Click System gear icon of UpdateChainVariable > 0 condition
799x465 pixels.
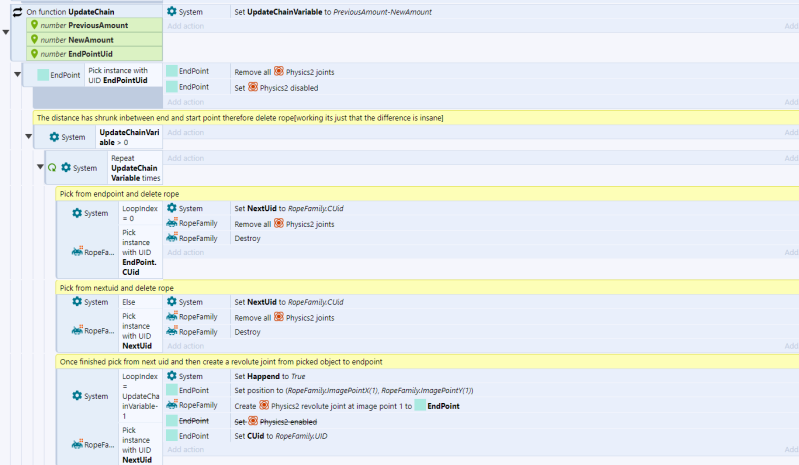tap(54, 136)
